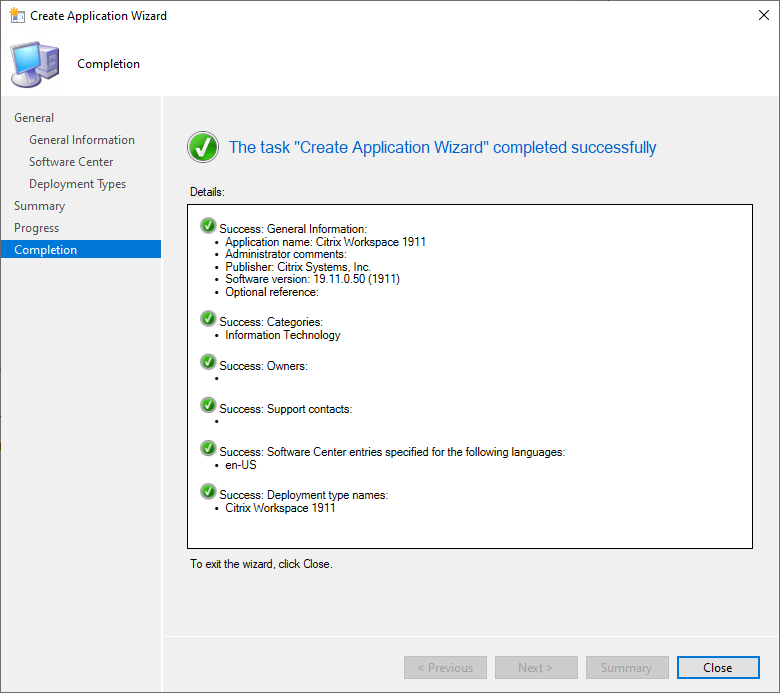Click the Create Application Wizard title icon
780x693 pixels.
(17, 15)
